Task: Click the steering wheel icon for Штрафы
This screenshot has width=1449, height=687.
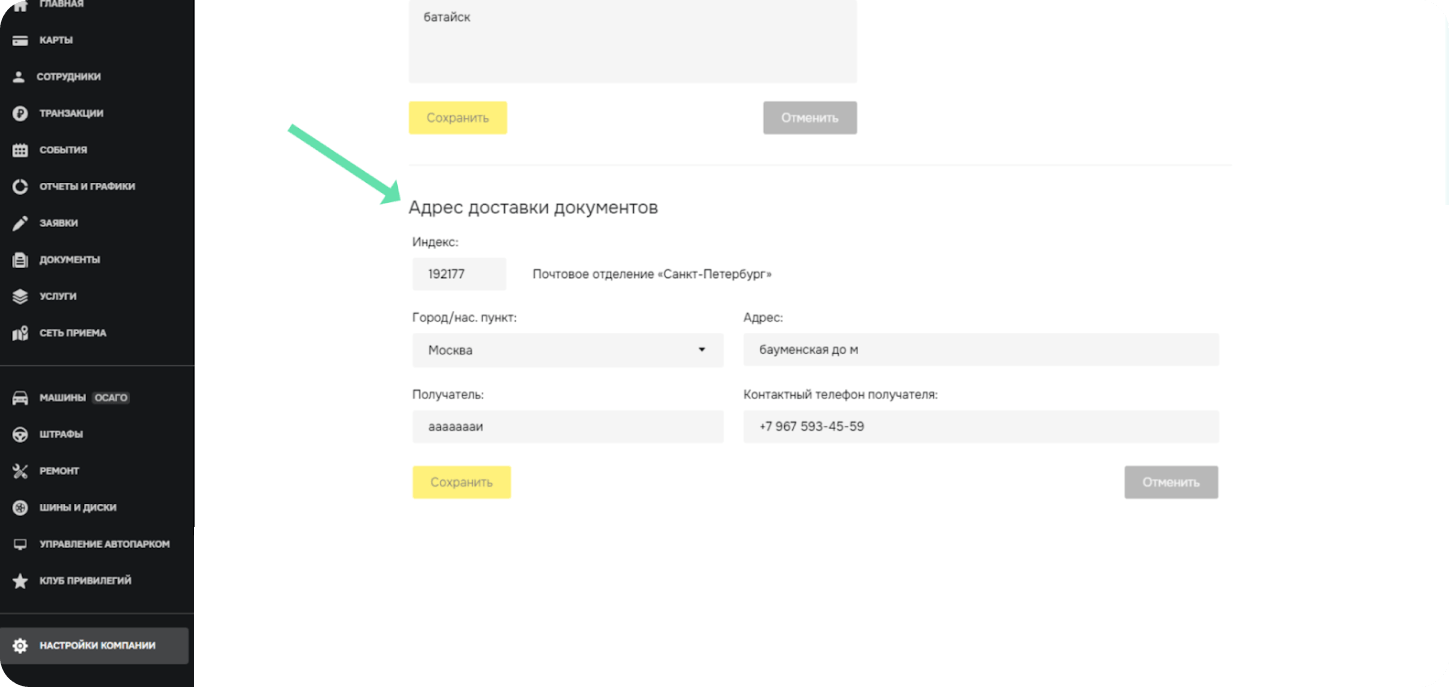Action: (x=19, y=434)
